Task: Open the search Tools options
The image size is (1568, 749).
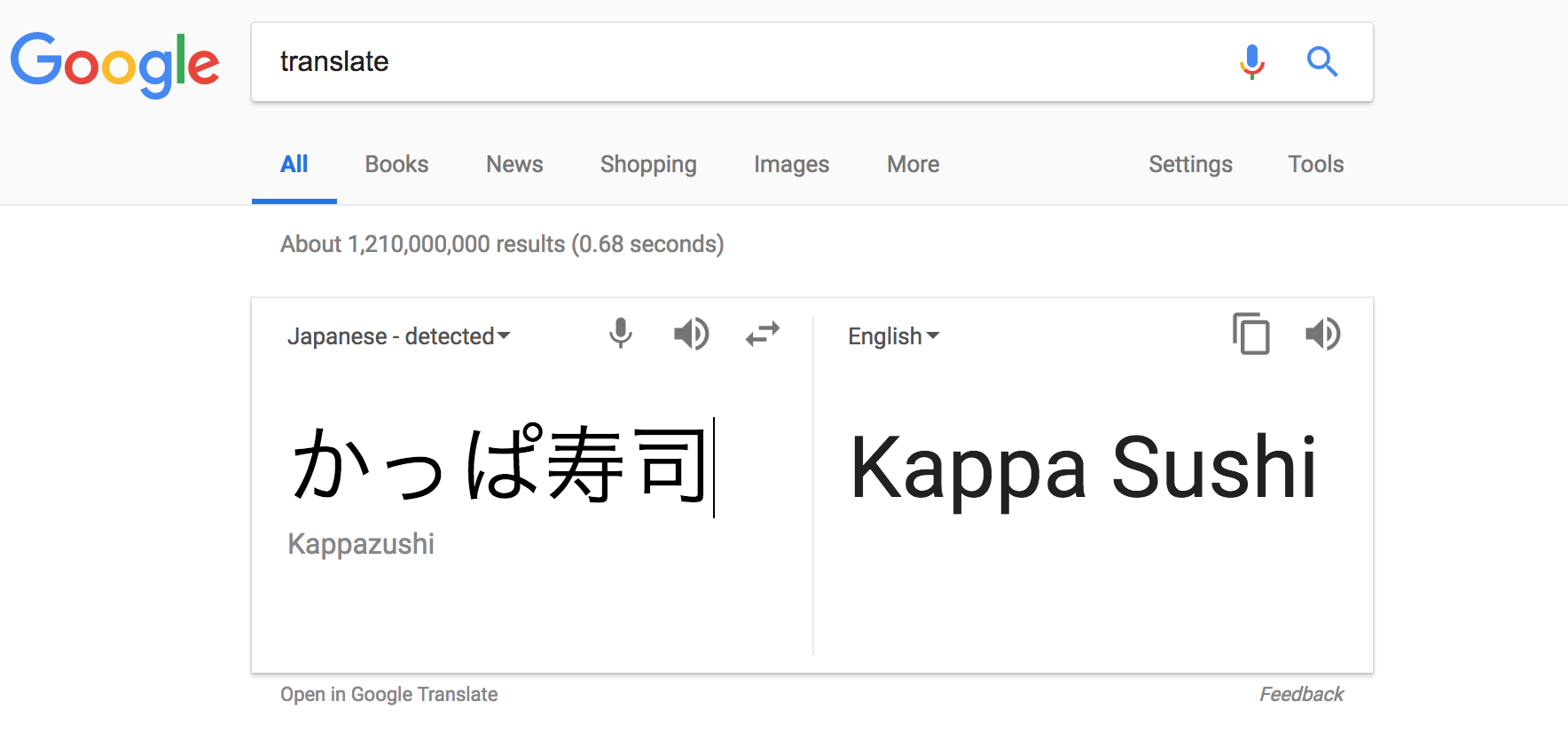Action: coord(1316,164)
